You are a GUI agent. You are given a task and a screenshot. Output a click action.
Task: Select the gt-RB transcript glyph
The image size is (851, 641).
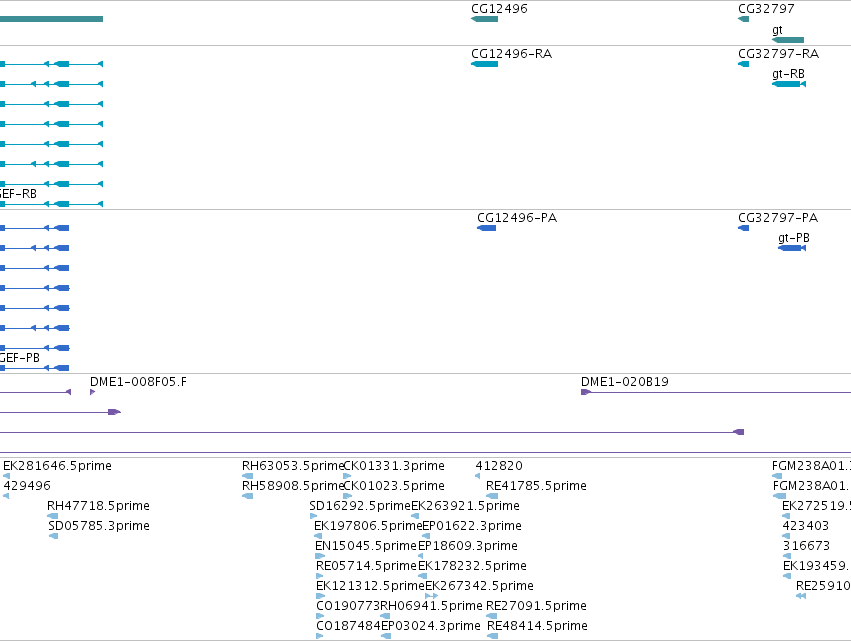[789, 84]
